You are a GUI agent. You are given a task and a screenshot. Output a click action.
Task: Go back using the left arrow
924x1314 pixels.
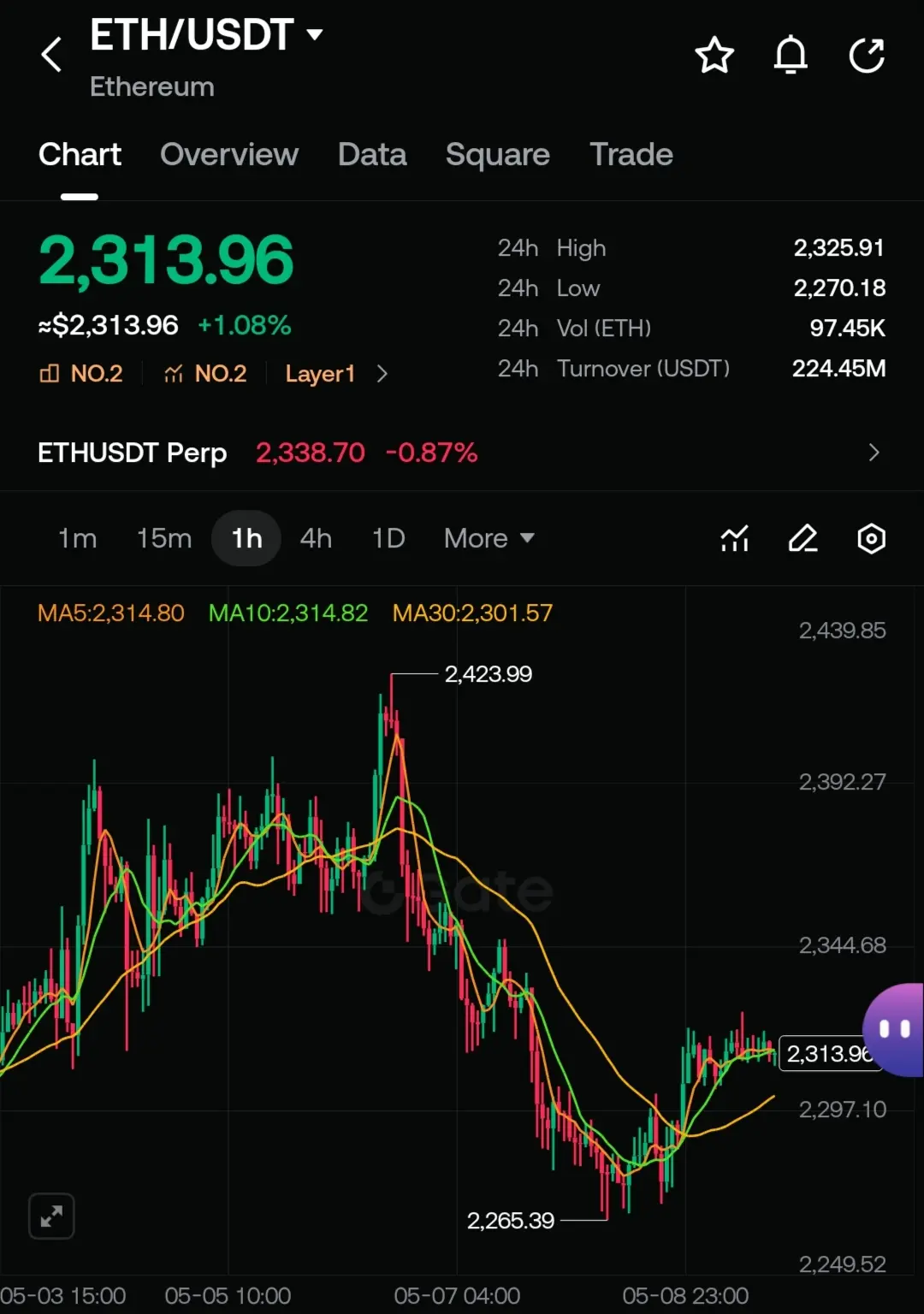[x=52, y=55]
